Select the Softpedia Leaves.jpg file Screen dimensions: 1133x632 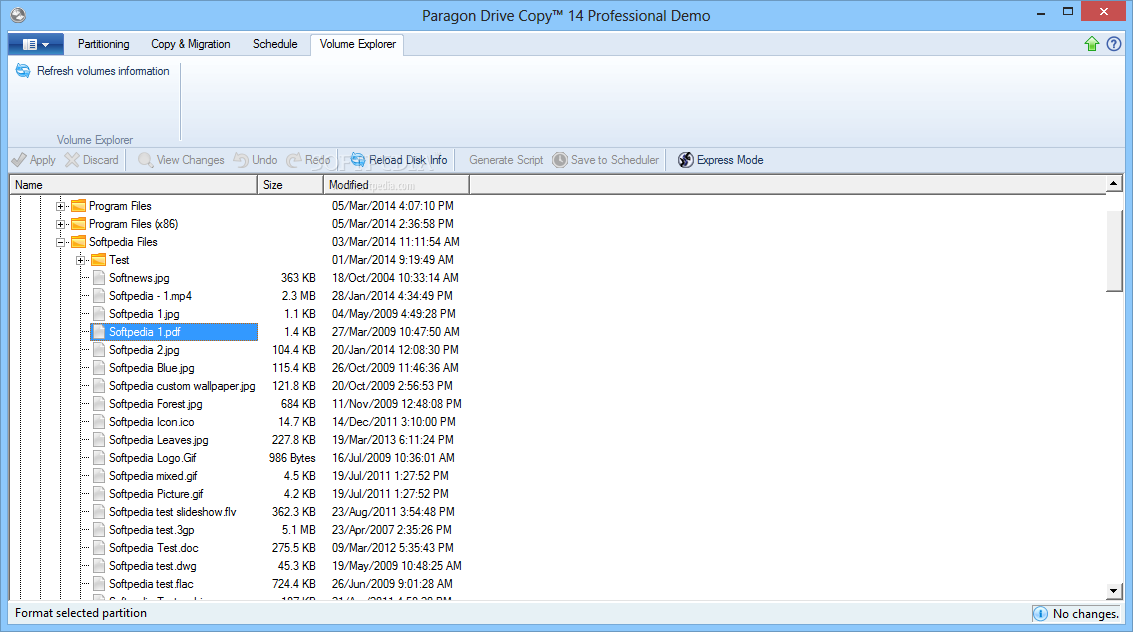[158, 440]
